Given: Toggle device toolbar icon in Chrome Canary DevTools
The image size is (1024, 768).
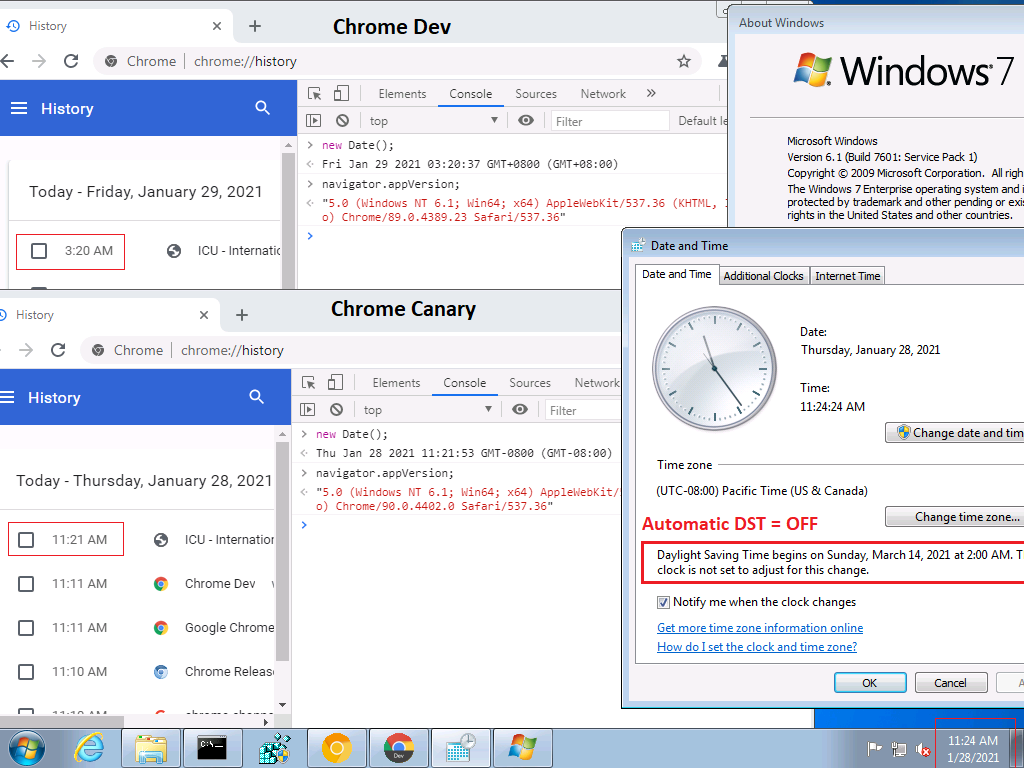Looking at the screenshot, I should pyautogui.click(x=335, y=383).
